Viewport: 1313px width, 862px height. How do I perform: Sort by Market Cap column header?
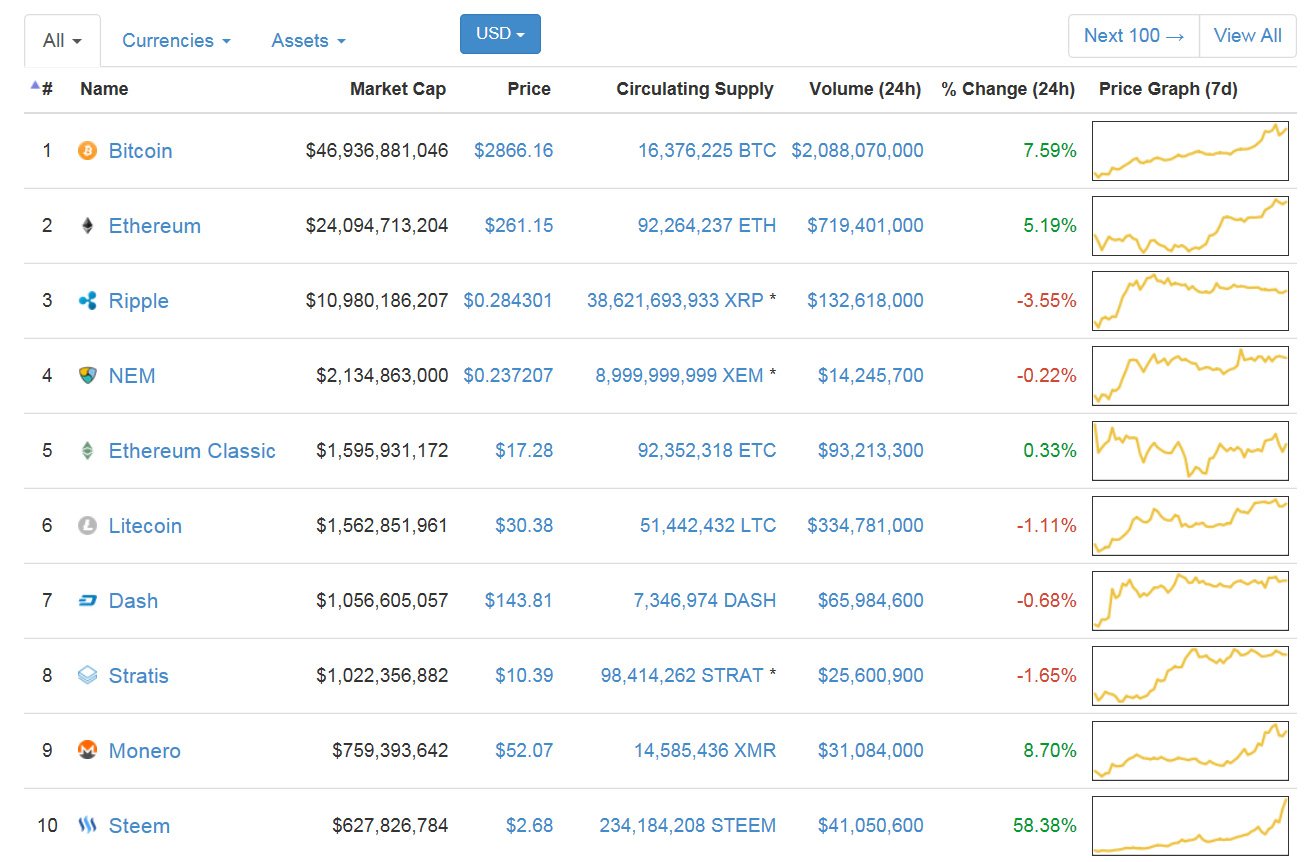(x=398, y=89)
